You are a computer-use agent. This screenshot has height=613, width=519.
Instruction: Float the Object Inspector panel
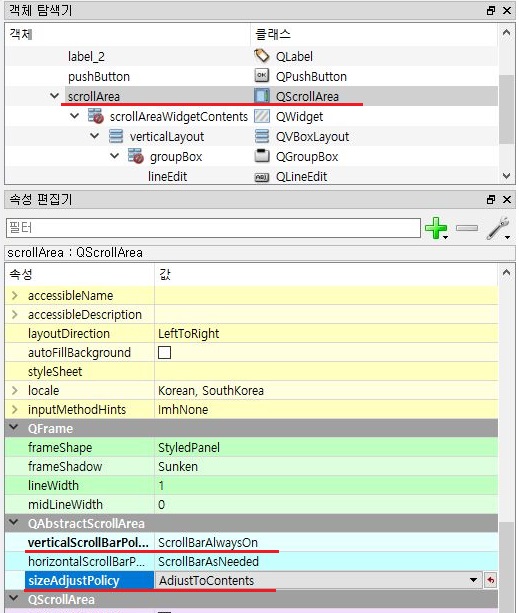tap(491, 11)
